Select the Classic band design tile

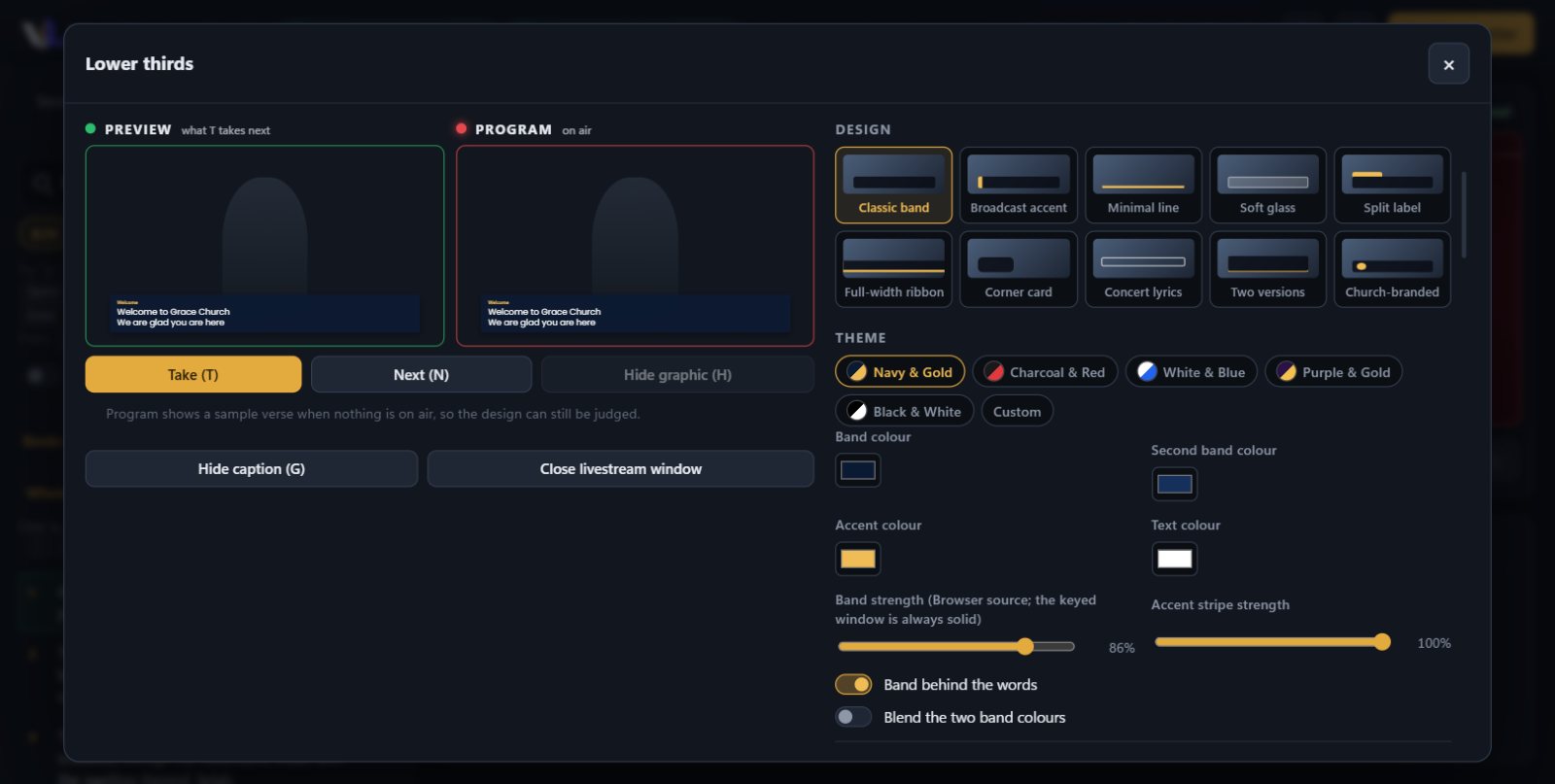click(x=893, y=186)
